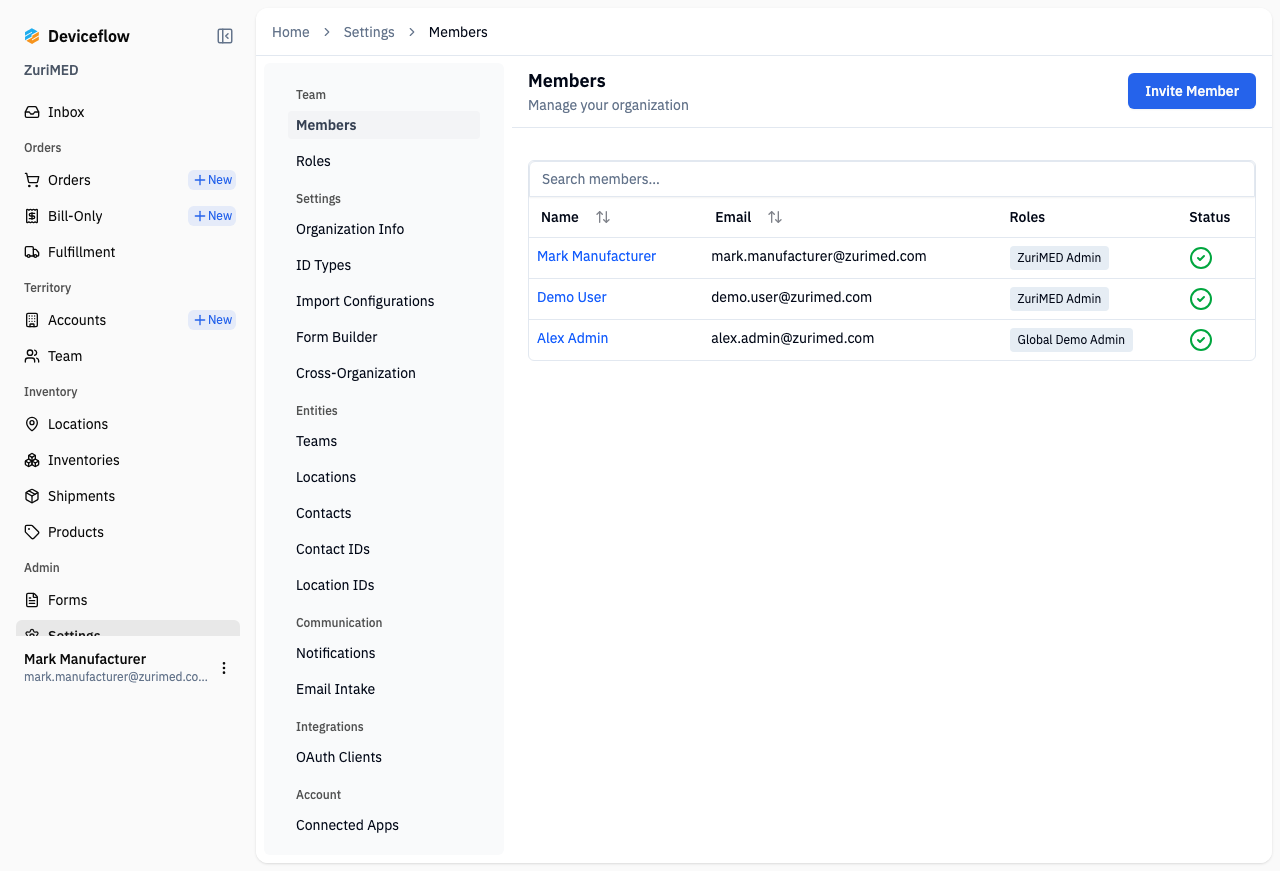This screenshot has height=871, width=1280.
Task: Click Mark Manufacturer's green status check
Action: (1201, 258)
